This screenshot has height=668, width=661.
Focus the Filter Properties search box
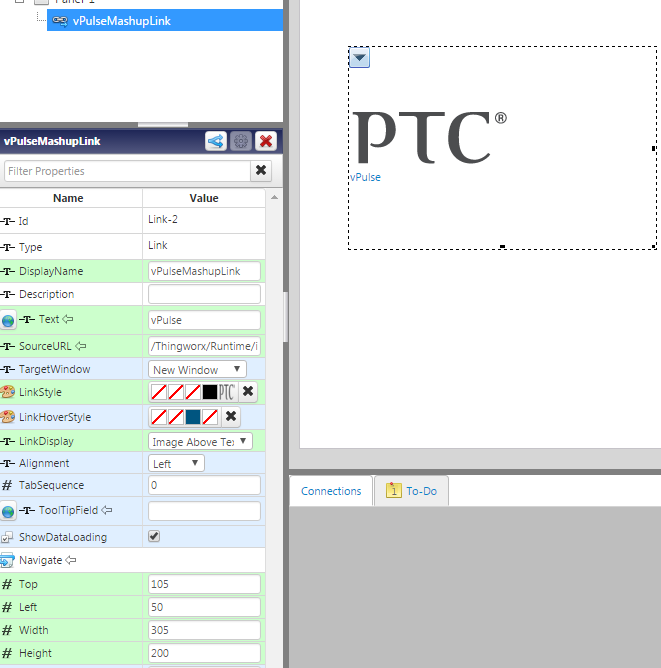tap(127, 171)
